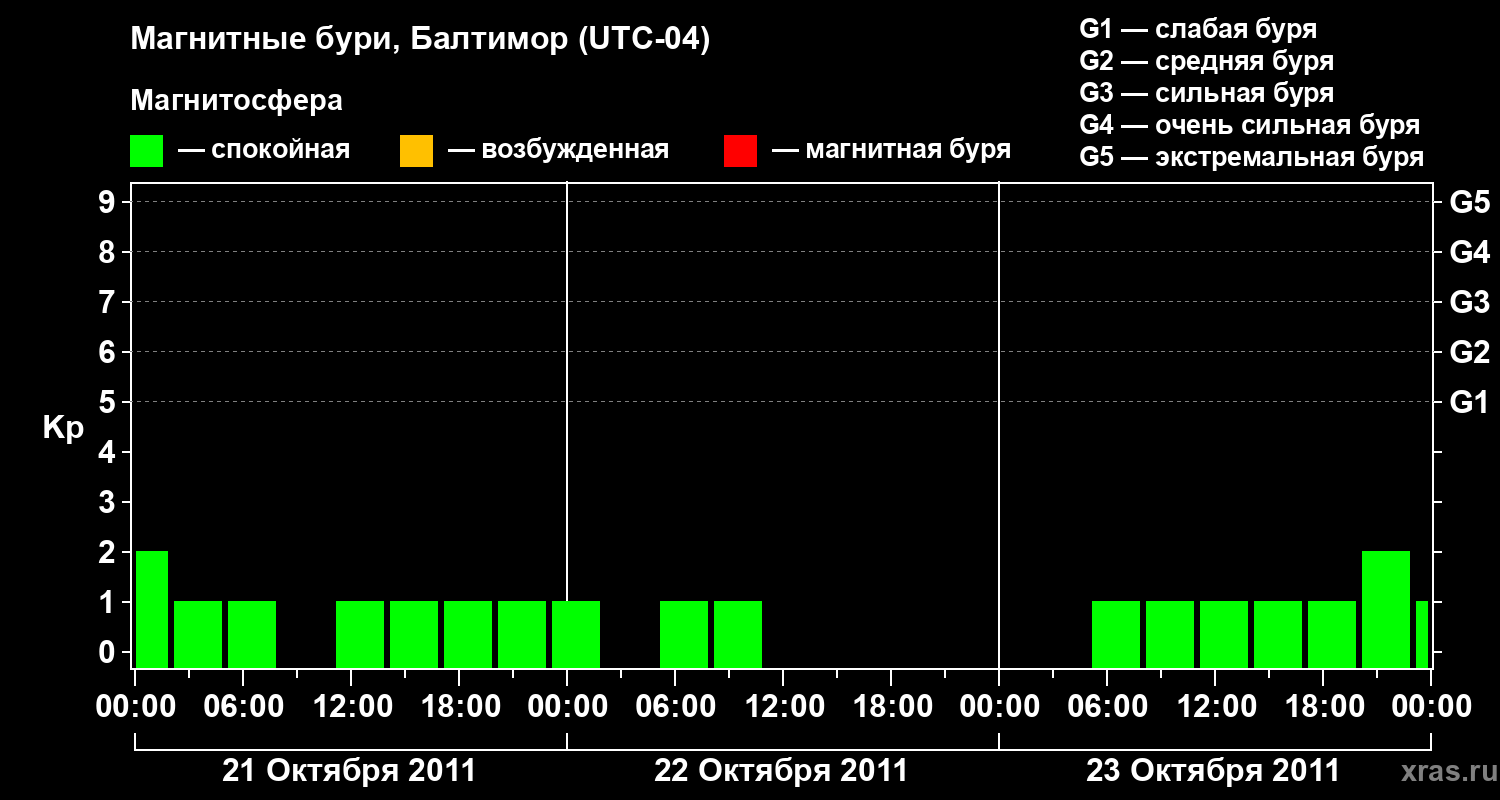The image size is (1500, 800).
Task: Click the 18:00 bar on 21 Октября
Action: [468, 634]
